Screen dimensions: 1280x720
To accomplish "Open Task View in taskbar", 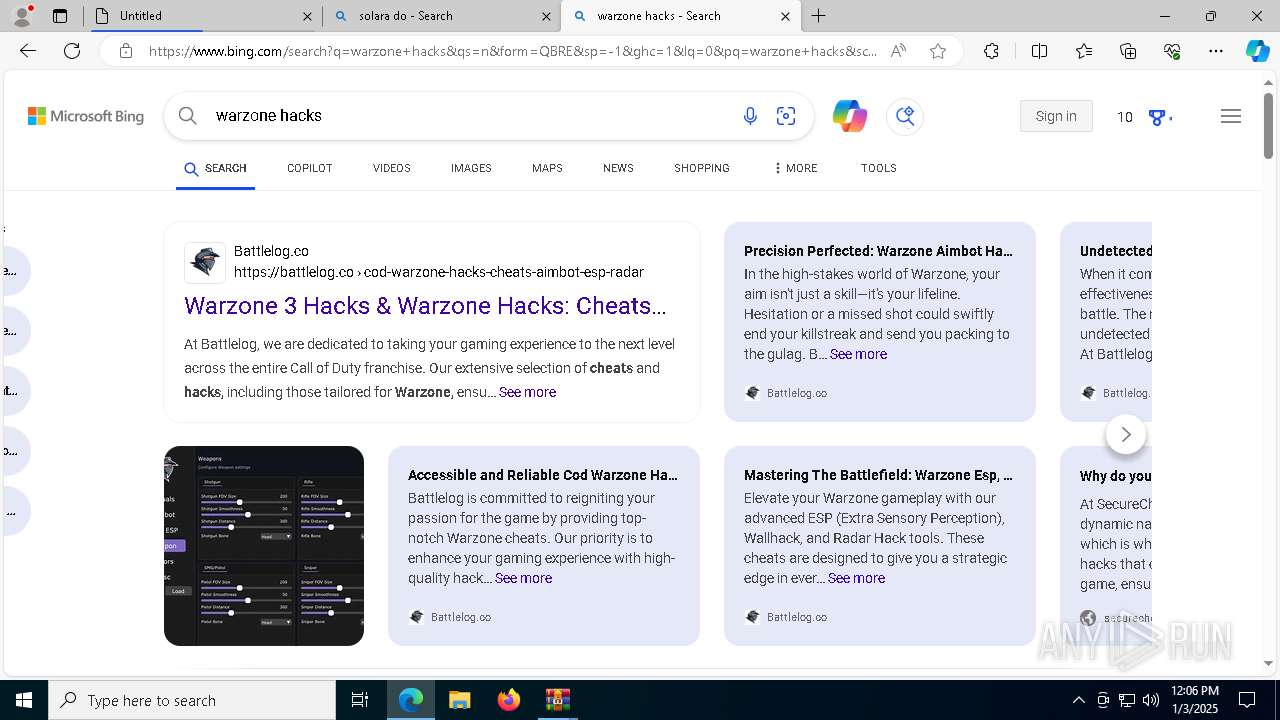I will click(x=360, y=700).
